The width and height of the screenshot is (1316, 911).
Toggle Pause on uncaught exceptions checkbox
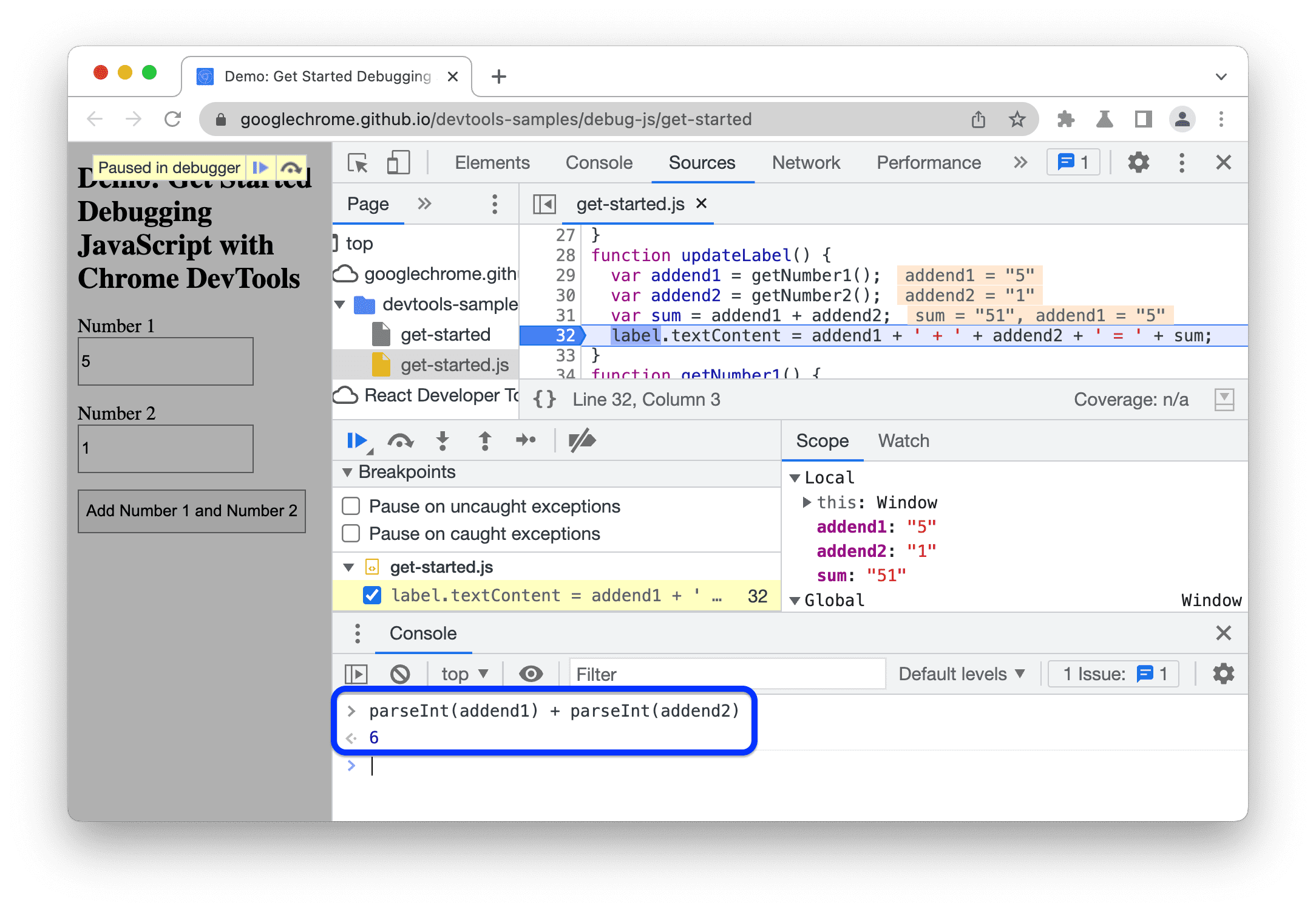point(353,505)
